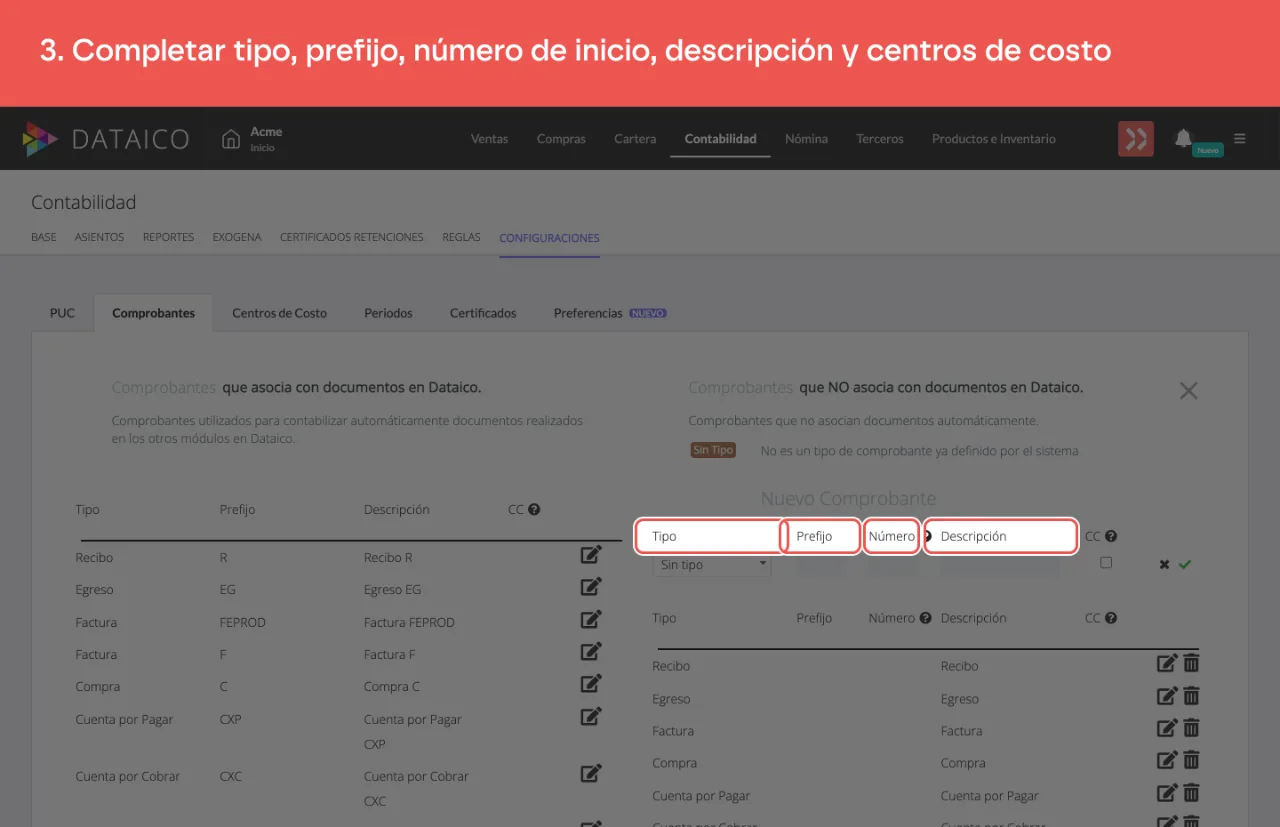Click the red double-arrow icon in header
1280x827 pixels.
pos(1136,139)
